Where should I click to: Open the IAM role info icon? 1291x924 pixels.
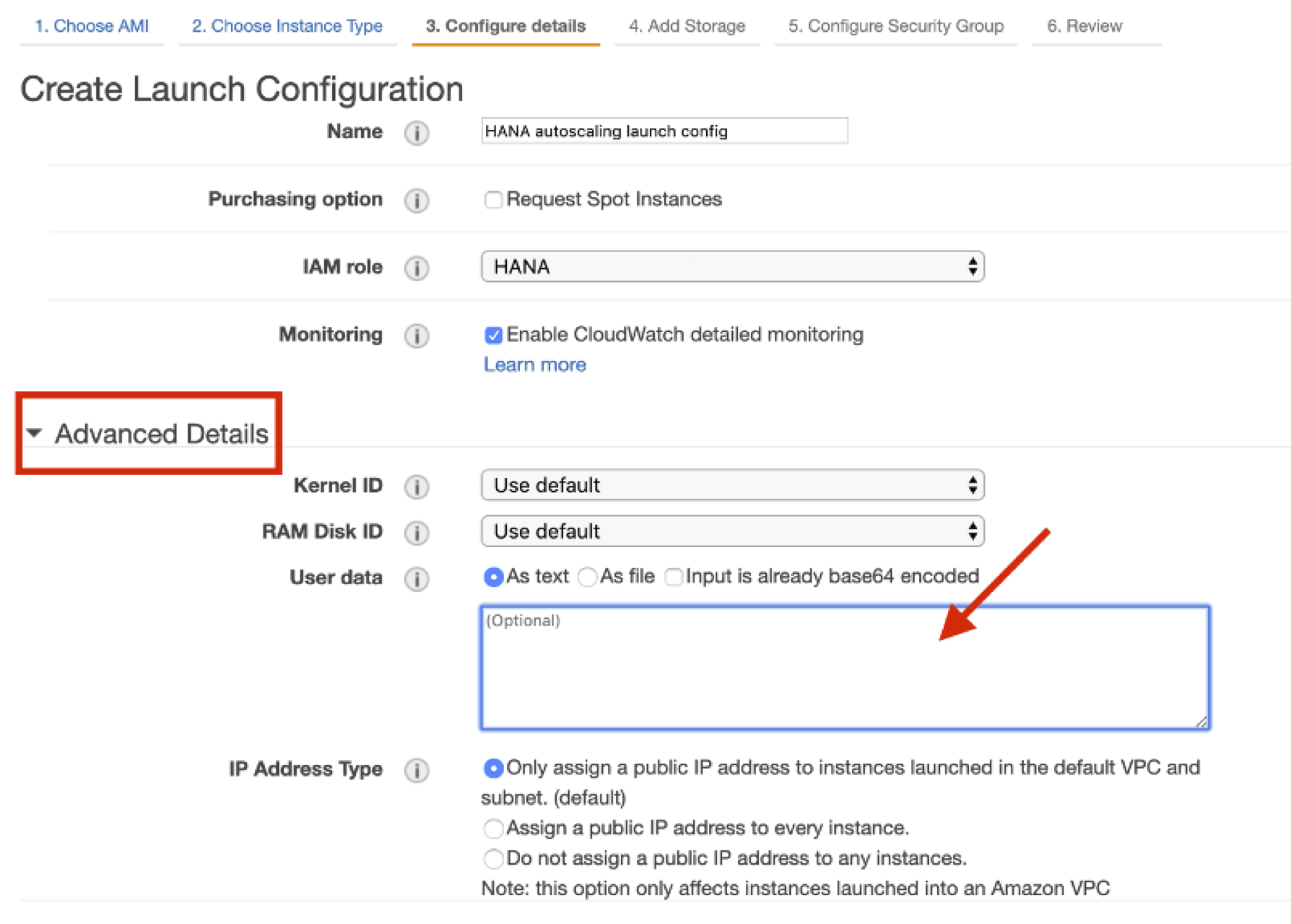pos(417,268)
